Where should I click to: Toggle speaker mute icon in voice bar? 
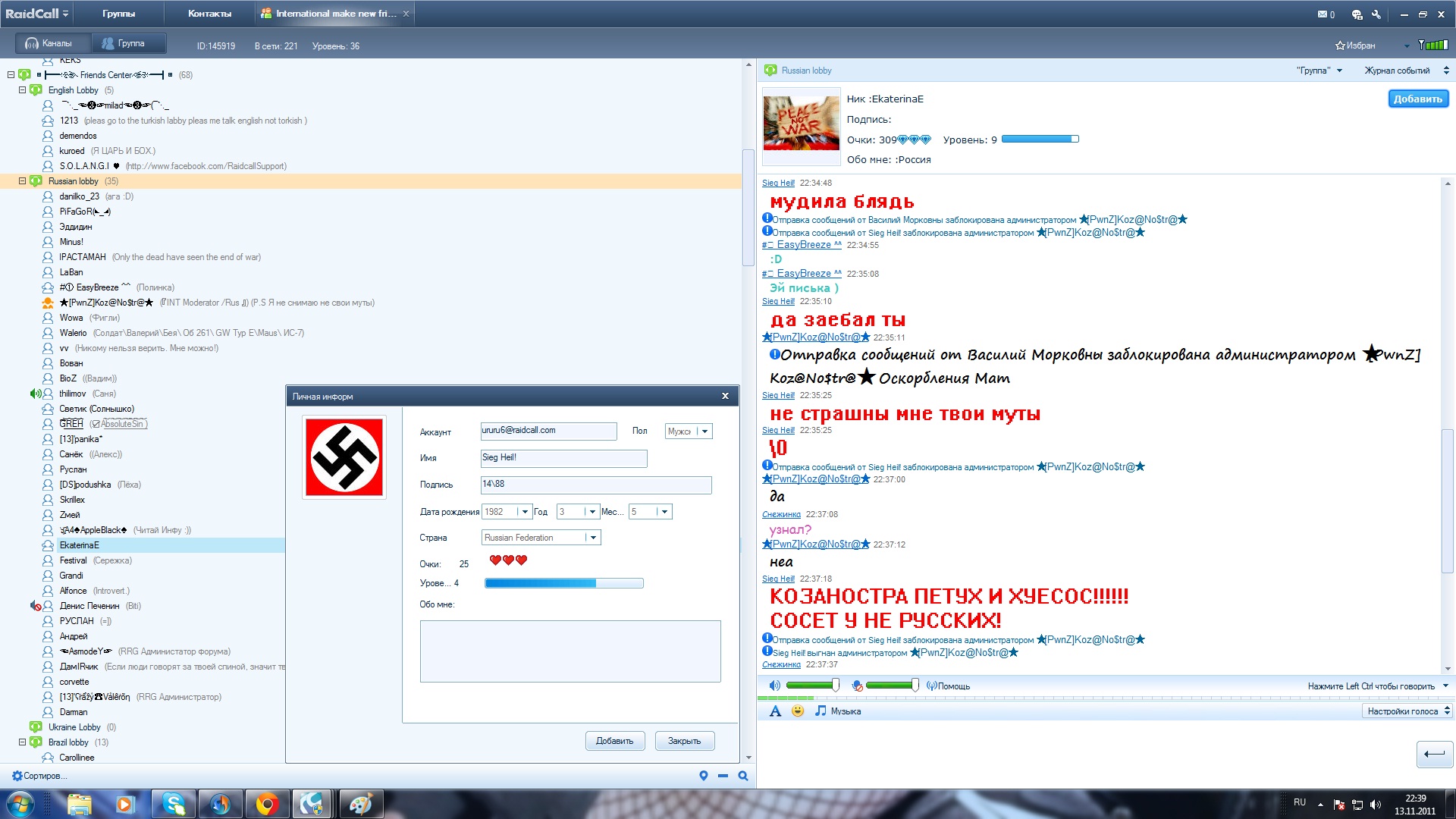point(774,686)
